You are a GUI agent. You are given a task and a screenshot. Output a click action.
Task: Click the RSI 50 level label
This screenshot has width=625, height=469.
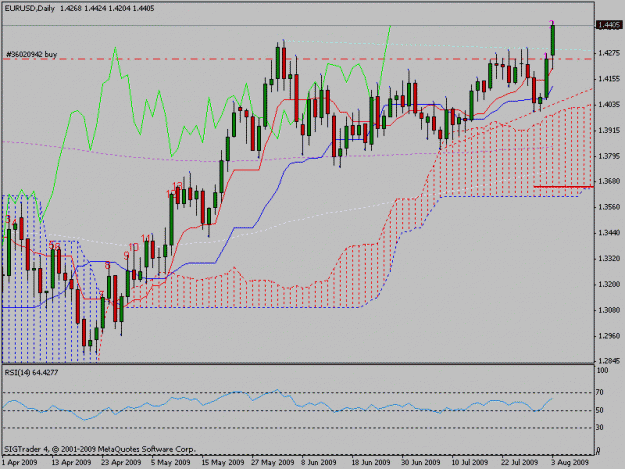pyautogui.click(x=599, y=410)
